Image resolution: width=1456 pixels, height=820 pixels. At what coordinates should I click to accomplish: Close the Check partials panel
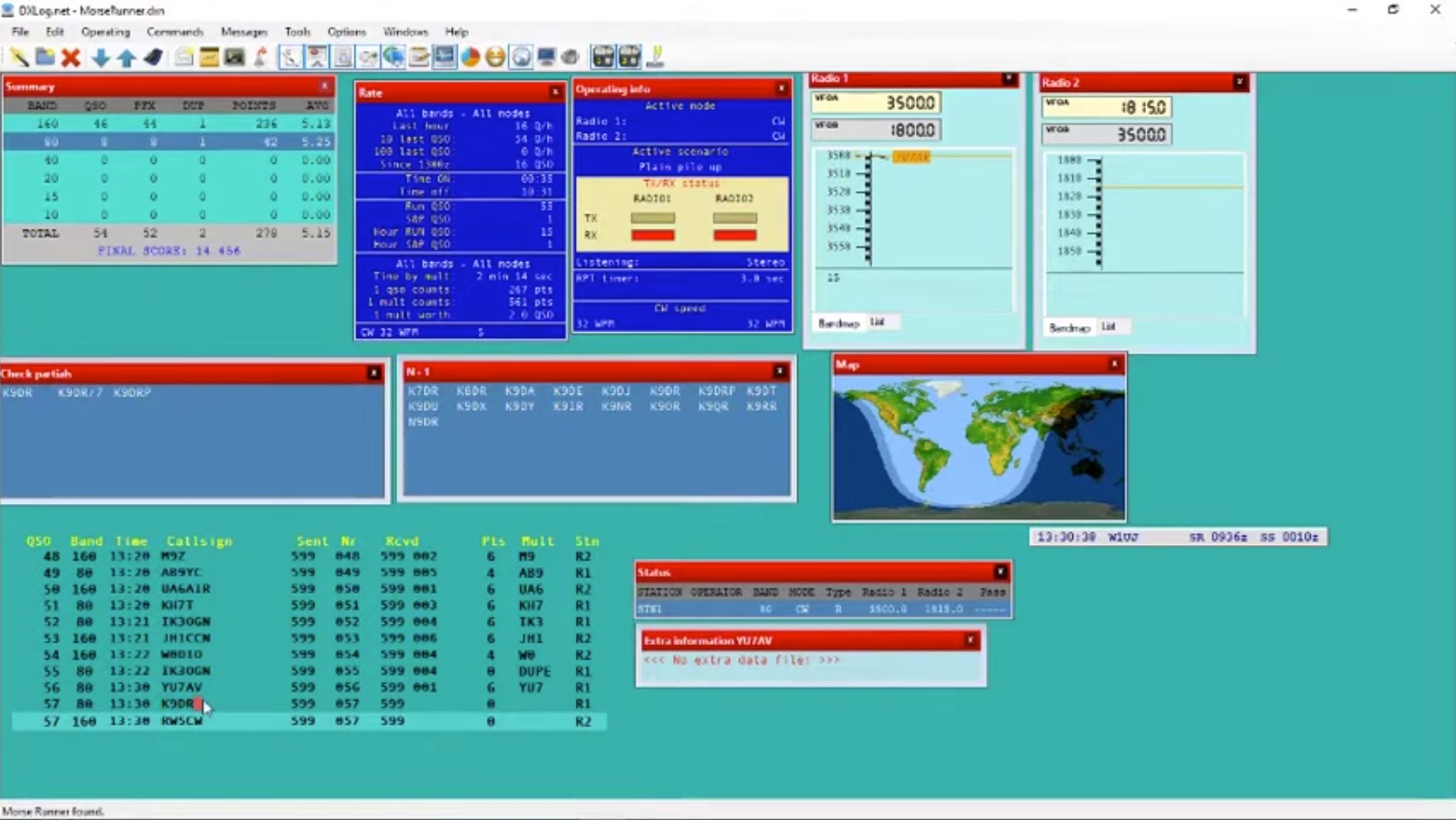pos(374,373)
